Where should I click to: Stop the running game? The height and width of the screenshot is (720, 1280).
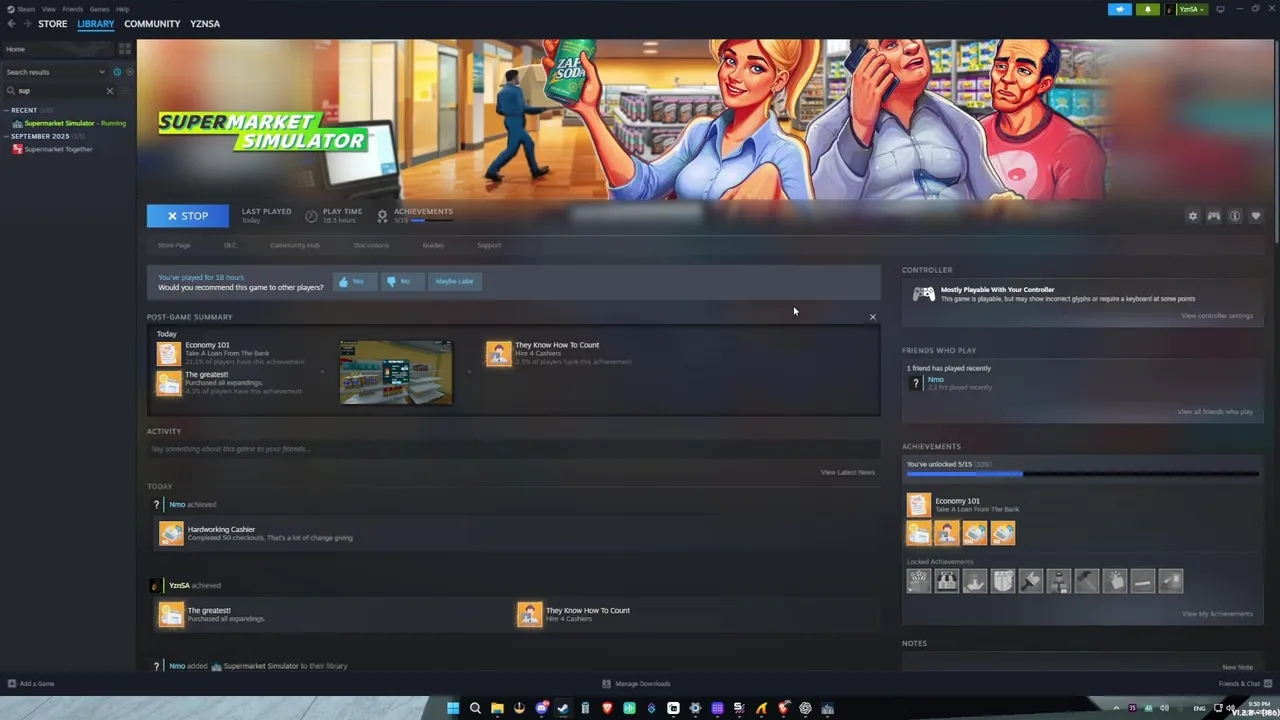[187, 216]
